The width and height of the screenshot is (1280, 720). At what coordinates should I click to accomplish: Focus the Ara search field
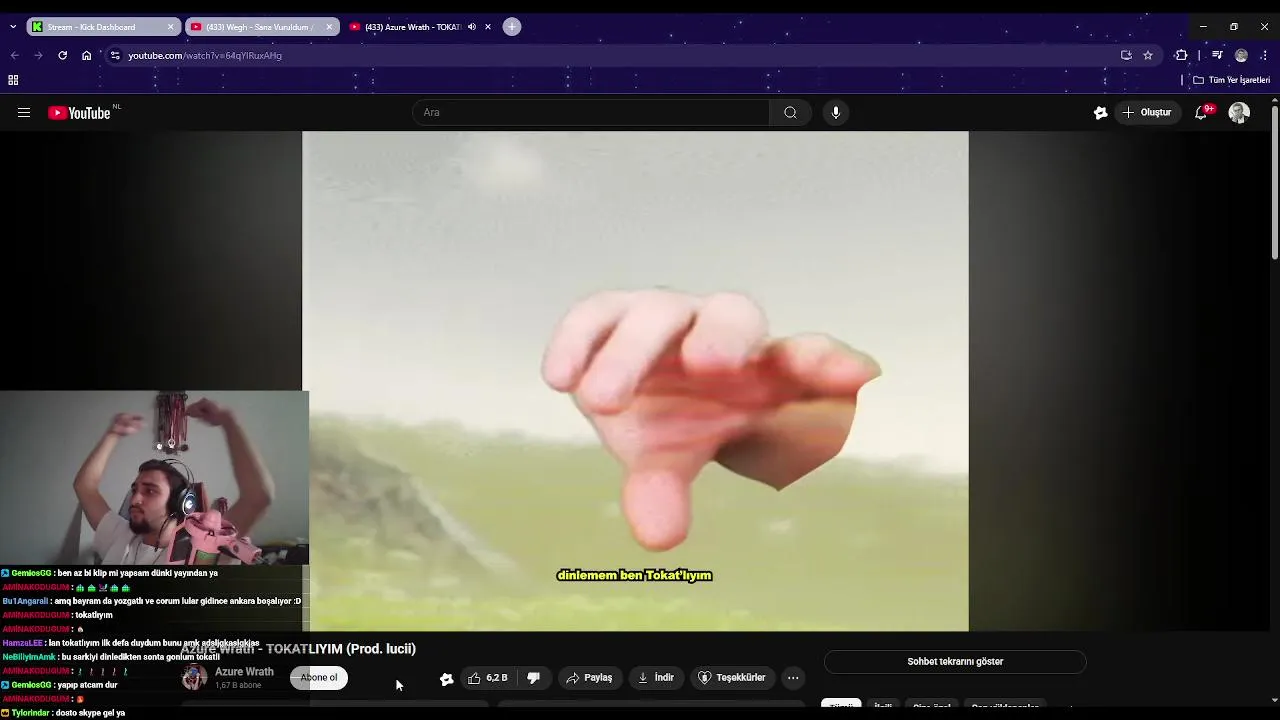[591, 113]
